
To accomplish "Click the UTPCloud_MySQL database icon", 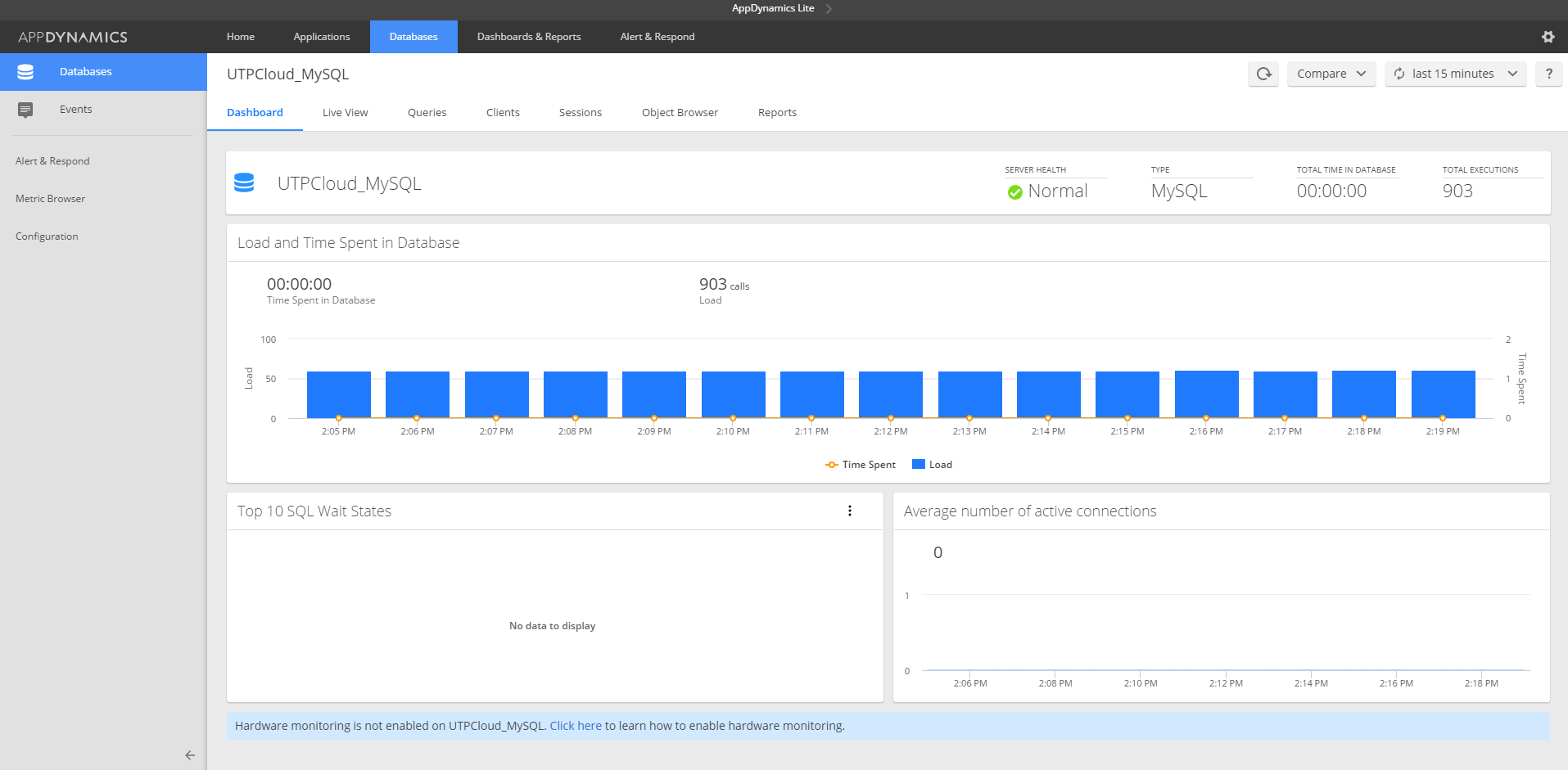I will tap(244, 182).
